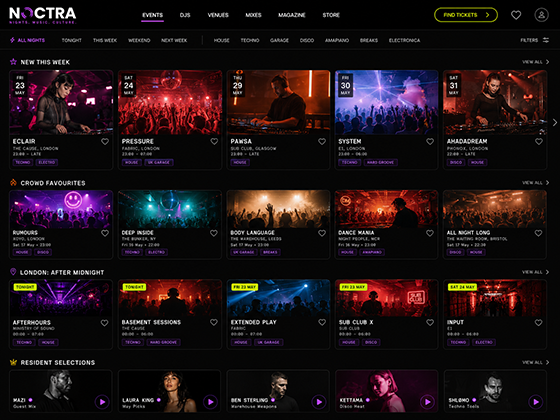Advance the New This Week carousel arrow
560x420 pixels.
click(555, 122)
